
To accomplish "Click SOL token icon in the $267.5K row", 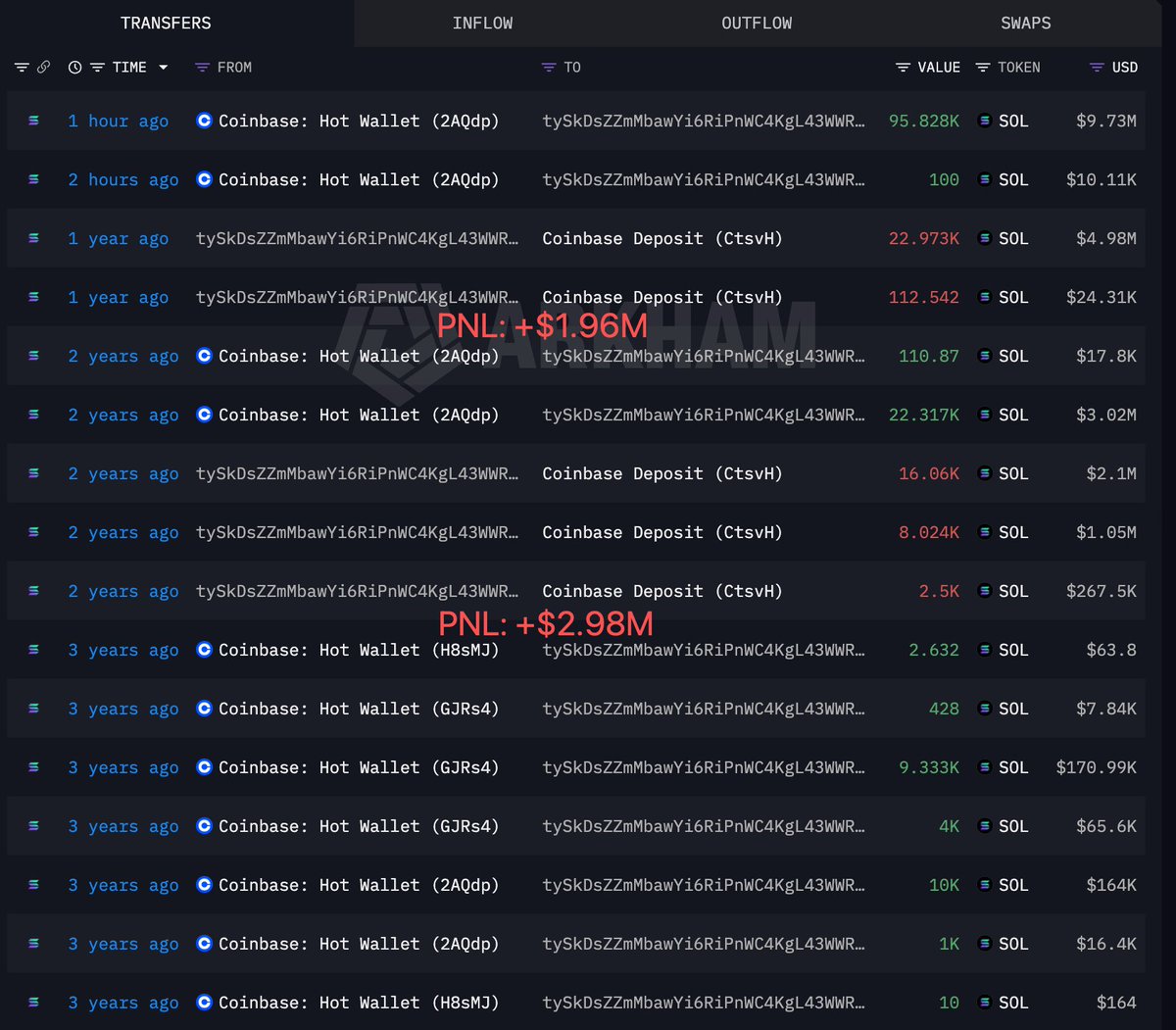I will (x=985, y=592).
